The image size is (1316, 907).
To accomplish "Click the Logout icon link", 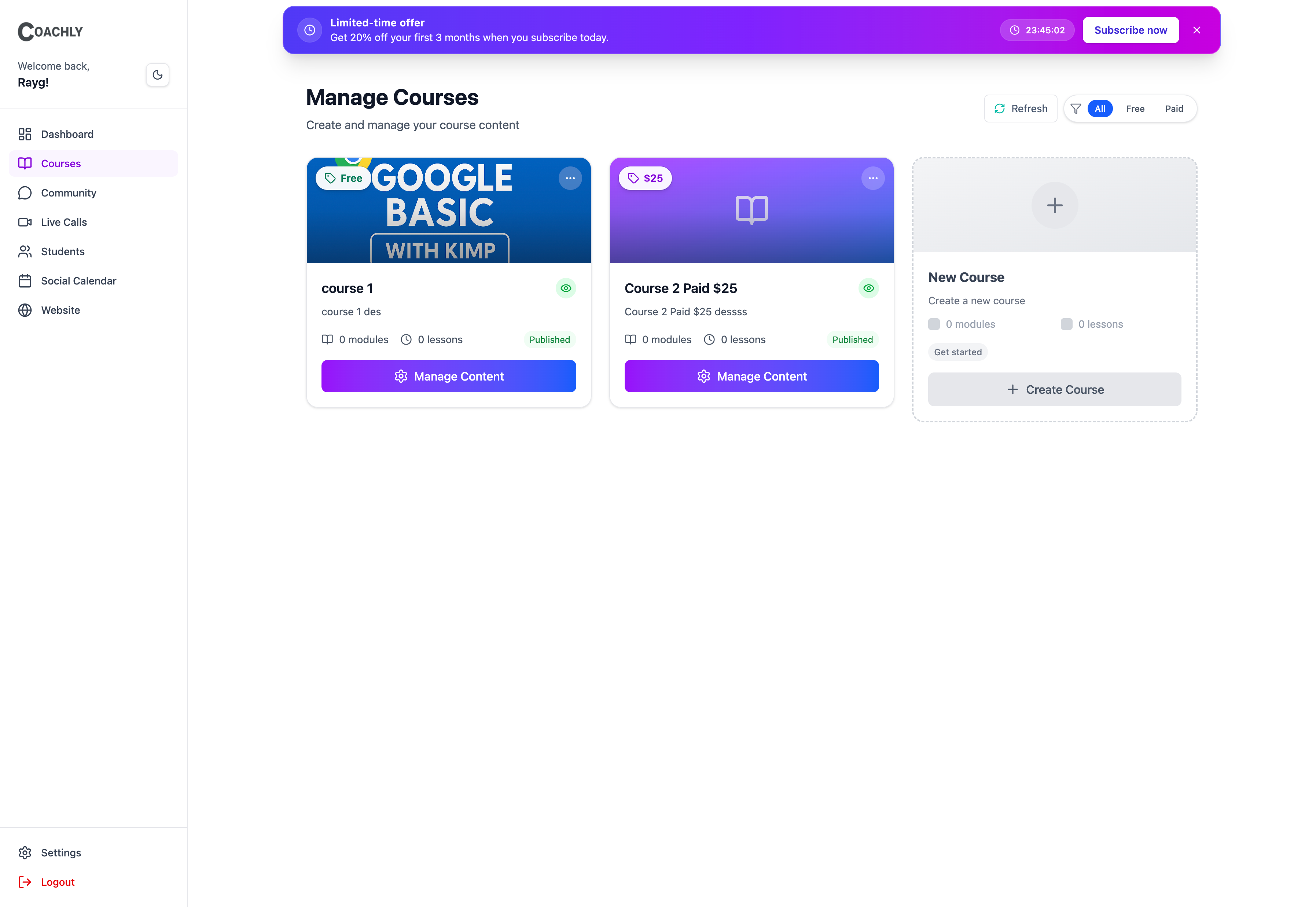I will [25, 882].
